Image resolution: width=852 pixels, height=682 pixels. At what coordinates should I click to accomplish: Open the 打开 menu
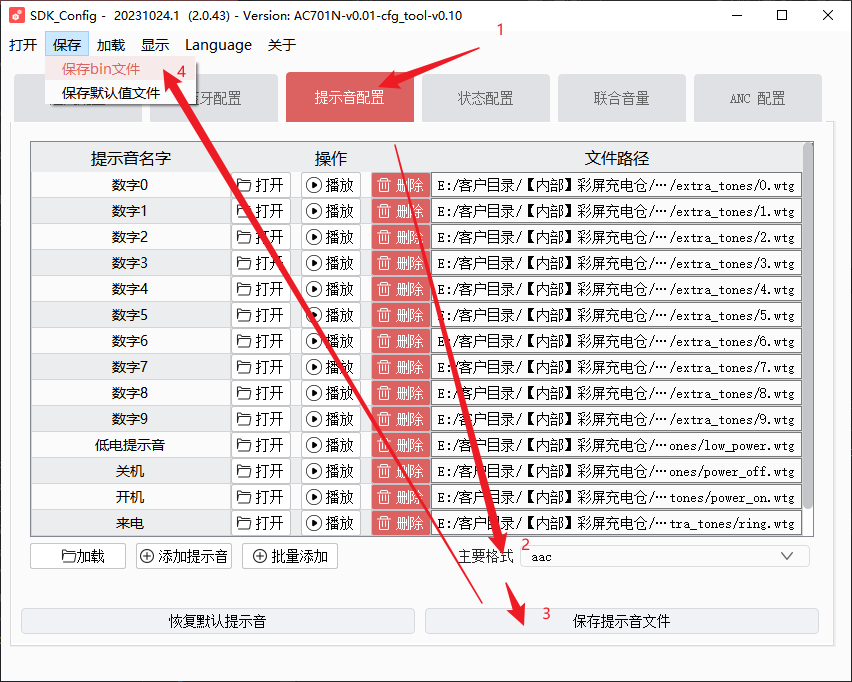(x=23, y=45)
